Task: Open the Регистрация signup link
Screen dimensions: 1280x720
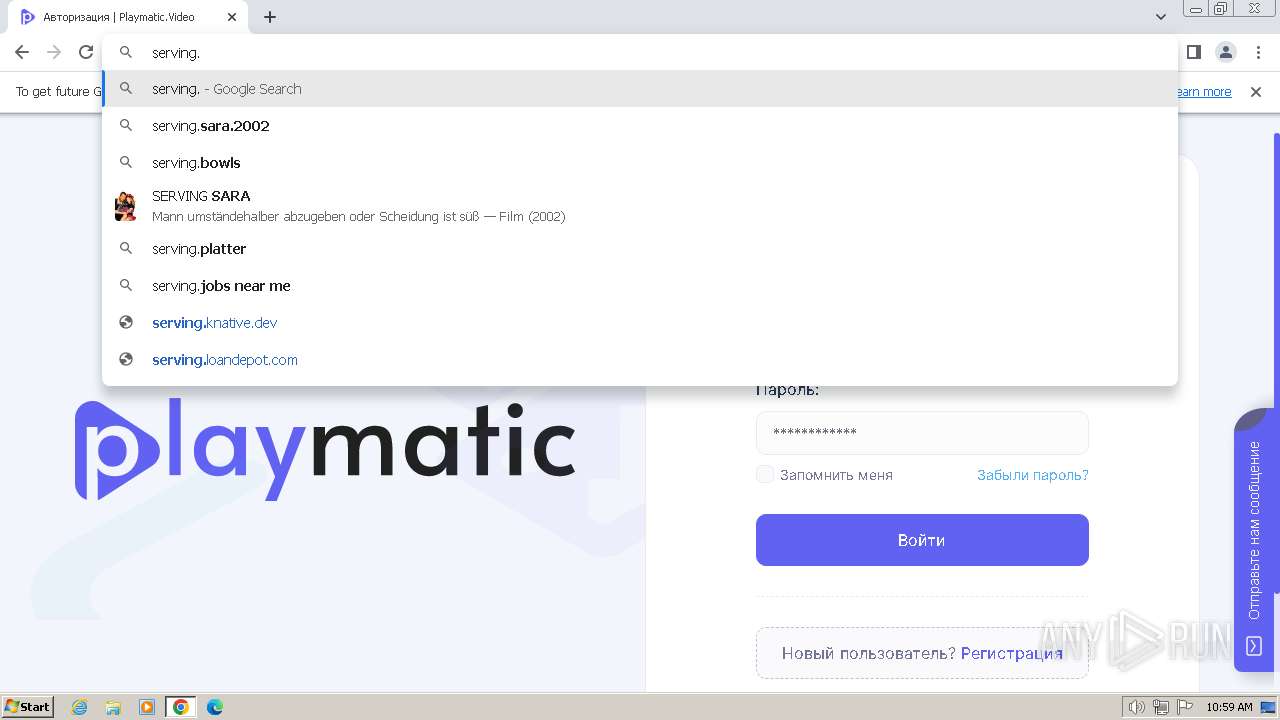Action: pos(1012,653)
